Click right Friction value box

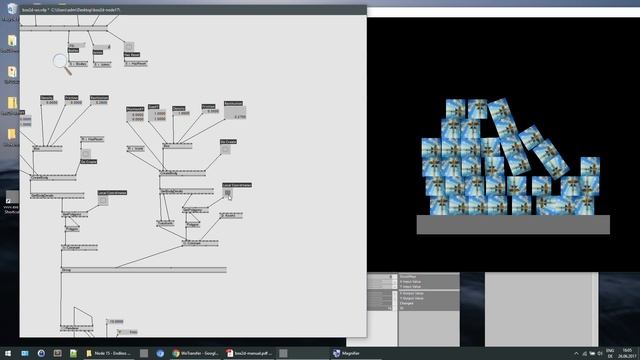211,111
